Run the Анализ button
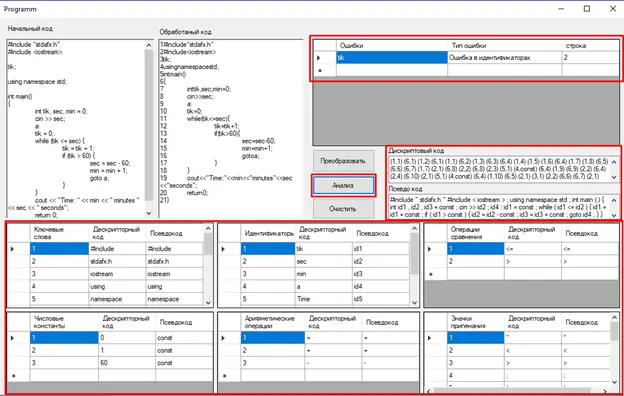The width and height of the screenshot is (624, 396). (x=343, y=185)
